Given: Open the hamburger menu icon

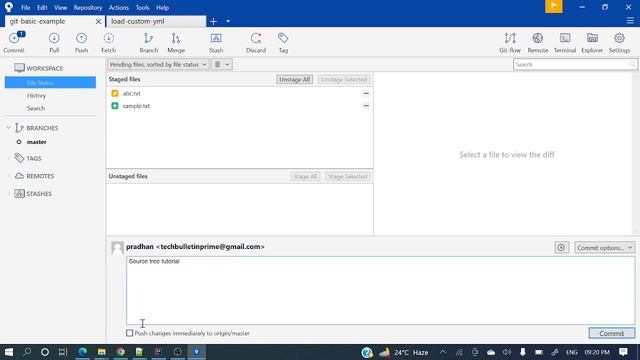Looking at the screenshot, I should tap(630, 21).
